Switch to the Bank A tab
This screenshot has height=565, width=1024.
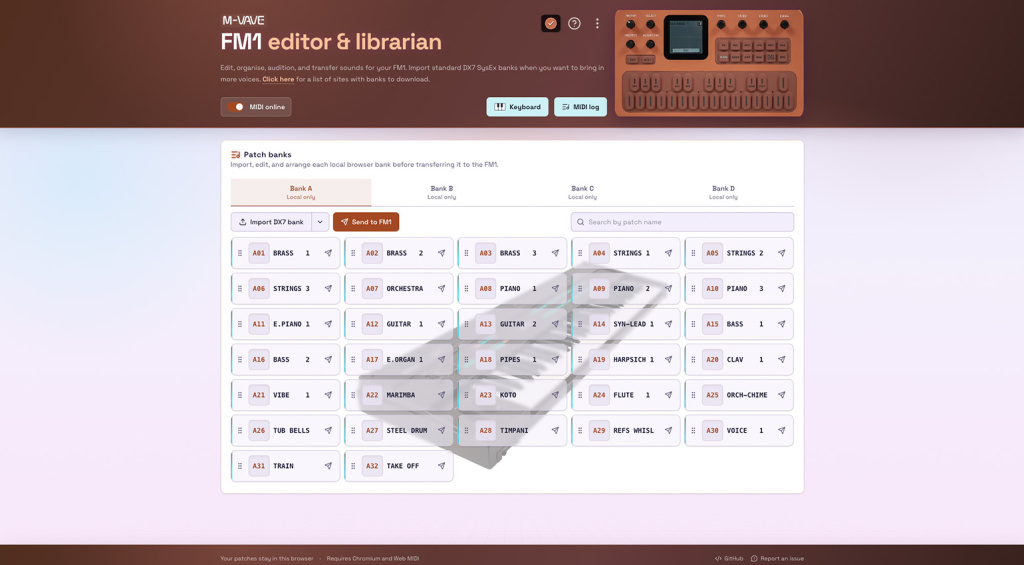point(301,193)
